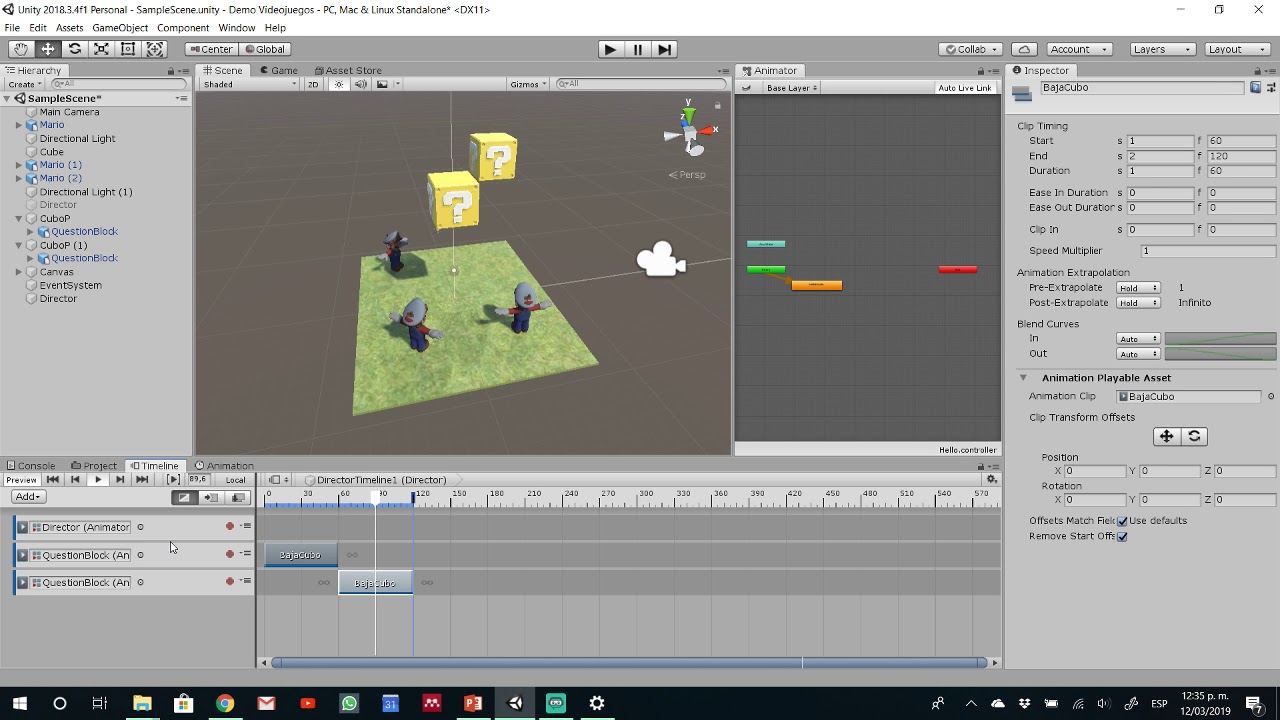
Task: Click the Local time reference button
Action: [x=235, y=480]
